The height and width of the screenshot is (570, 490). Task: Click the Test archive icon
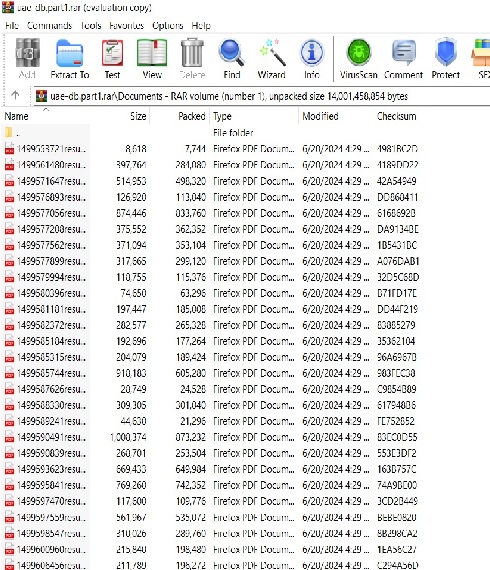coord(112,53)
